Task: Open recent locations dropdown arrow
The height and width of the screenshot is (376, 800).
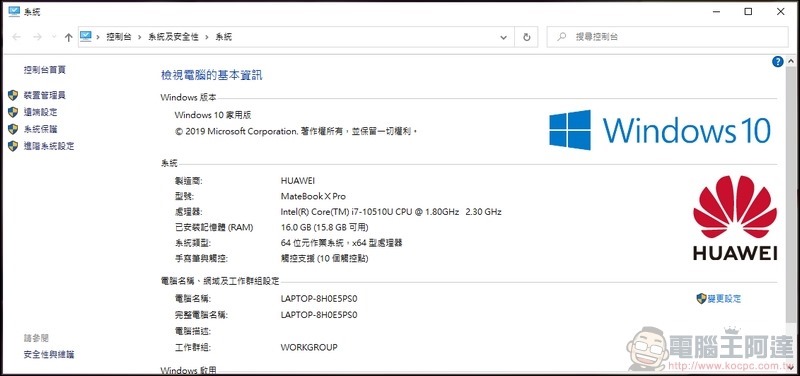Action: point(54,37)
